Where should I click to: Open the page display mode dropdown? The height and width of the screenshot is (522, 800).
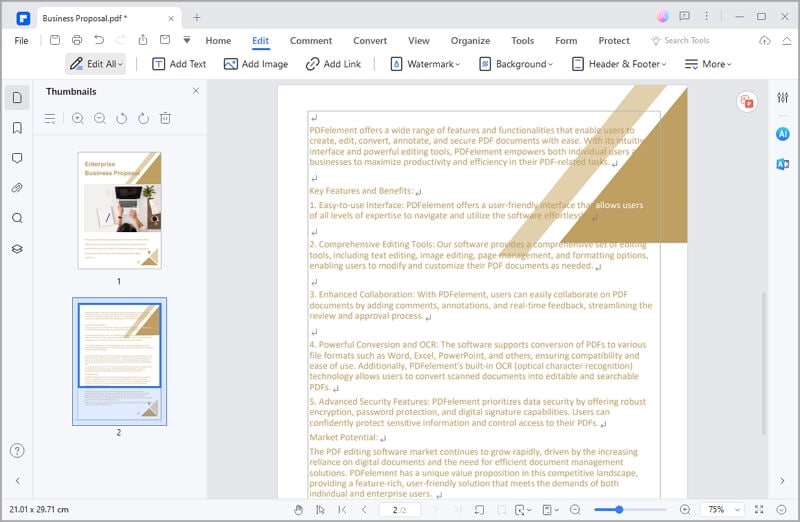click(x=550, y=509)
